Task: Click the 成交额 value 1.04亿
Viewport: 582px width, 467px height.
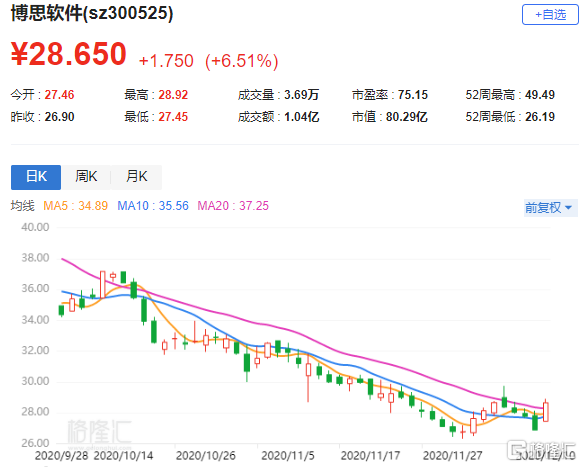Action: 301,117
